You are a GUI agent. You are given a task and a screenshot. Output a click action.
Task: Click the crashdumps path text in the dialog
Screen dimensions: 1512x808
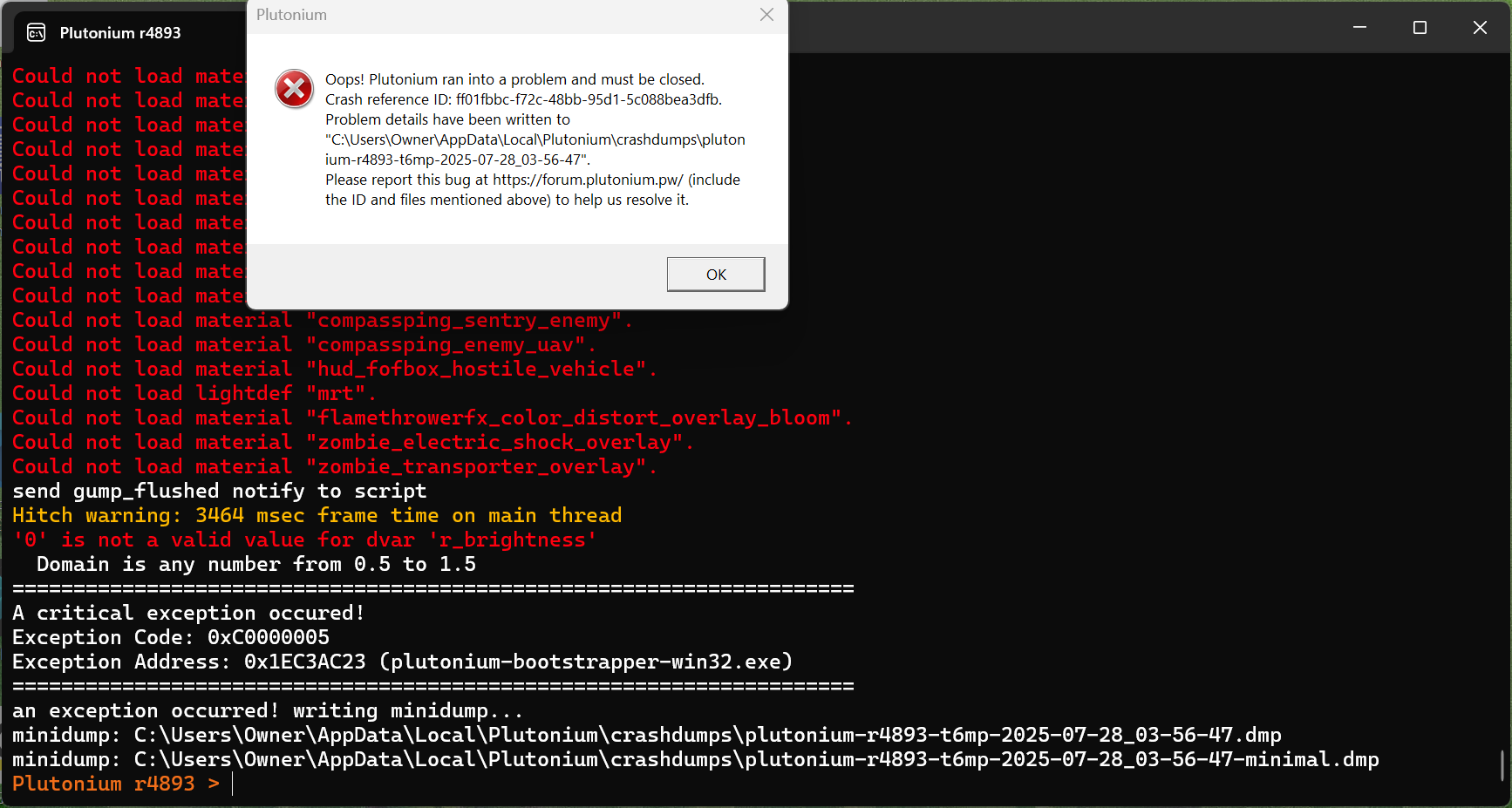(535, 149)
